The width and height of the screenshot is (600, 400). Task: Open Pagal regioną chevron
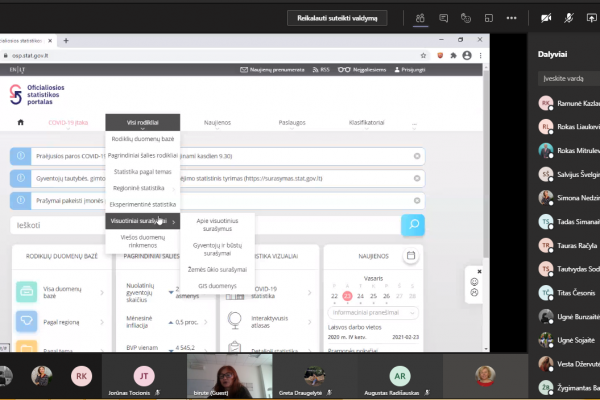(x=102, y=322)
